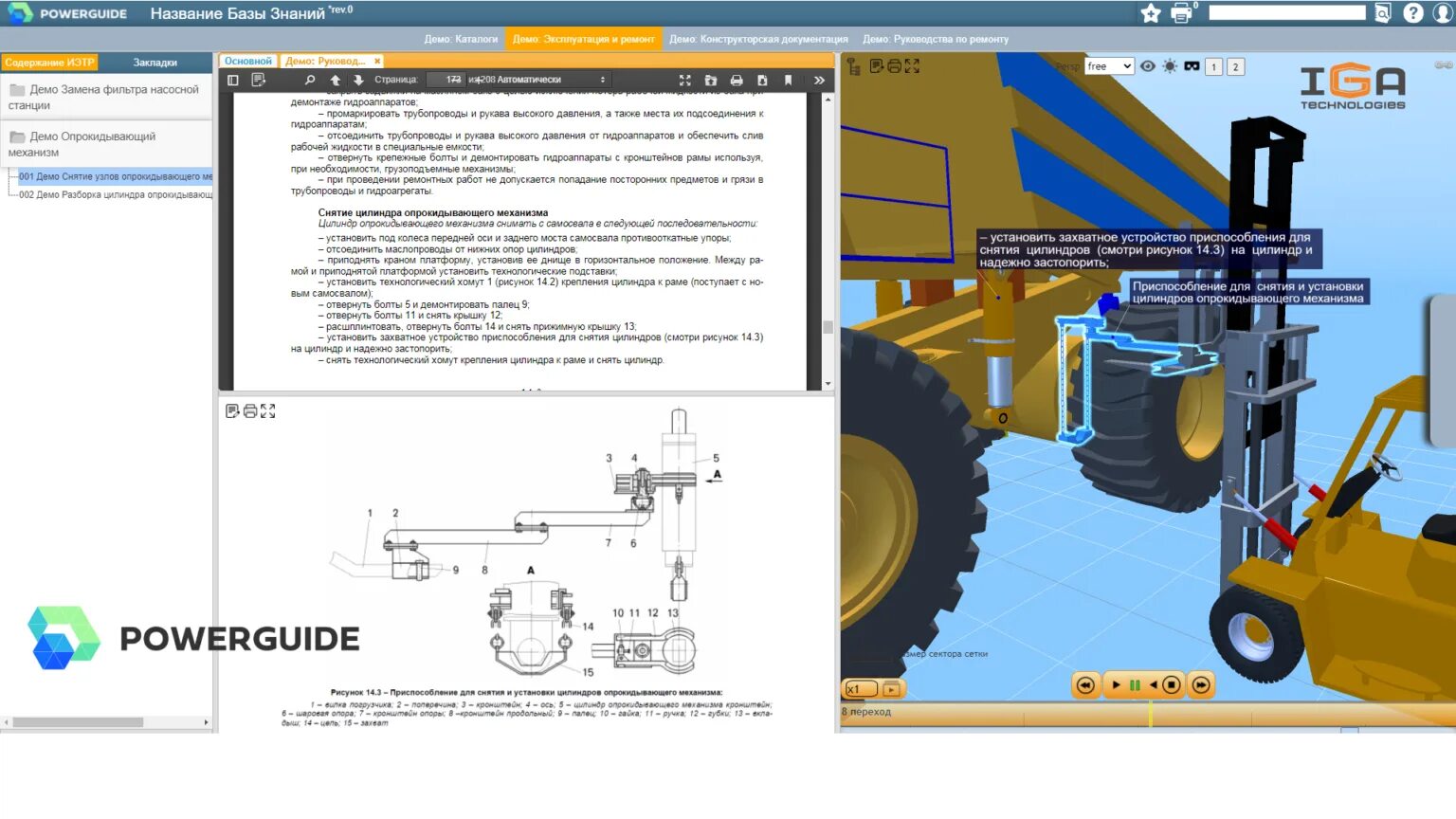Select view preset 2 button
Screen dimensions: 1456x819
click(1235, 67)
